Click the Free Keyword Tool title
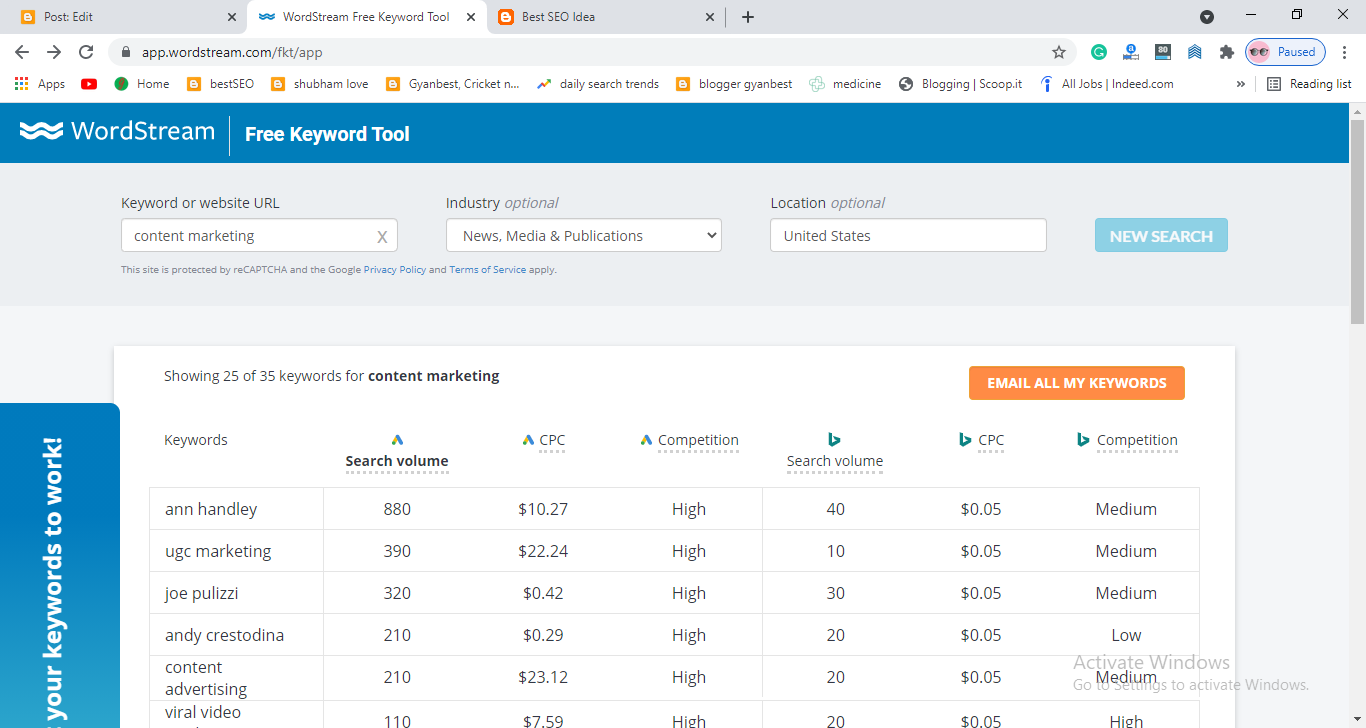Image resolution: width=1366 pixels, height=728 pixels. point(327,134)
